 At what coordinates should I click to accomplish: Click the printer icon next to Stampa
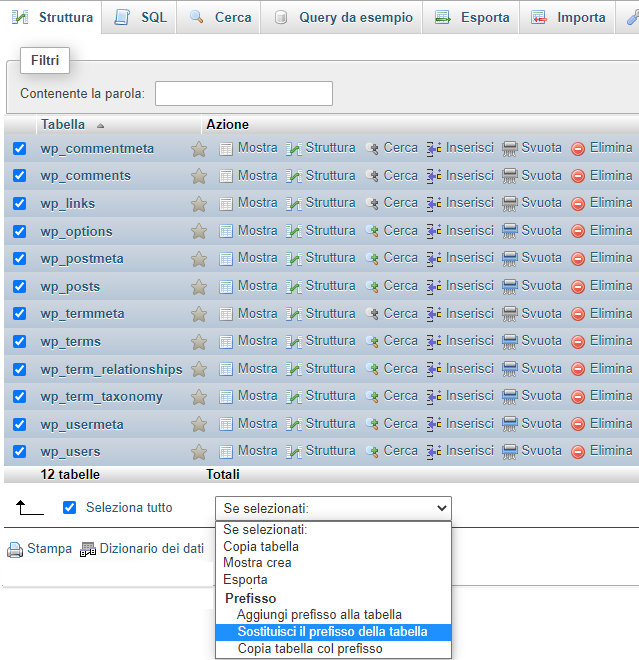15,549
